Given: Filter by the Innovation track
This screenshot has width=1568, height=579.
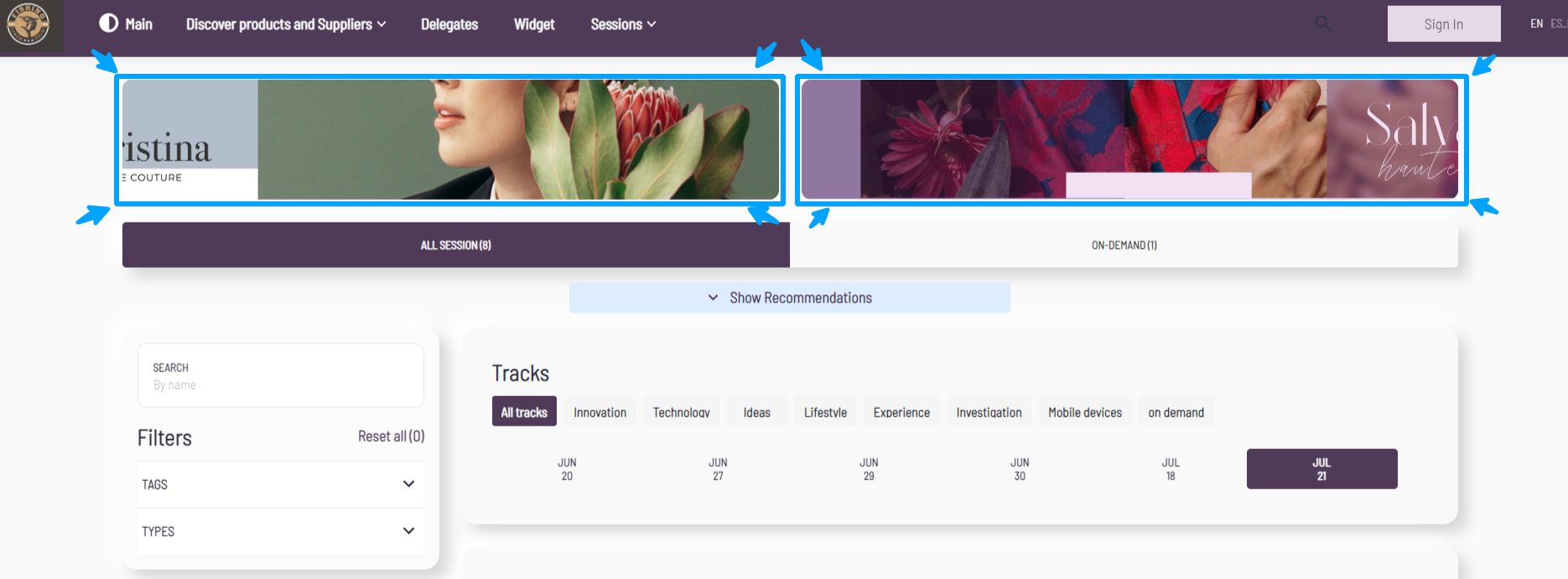Looking at the screenshot, I should click(x=600, y=412).
